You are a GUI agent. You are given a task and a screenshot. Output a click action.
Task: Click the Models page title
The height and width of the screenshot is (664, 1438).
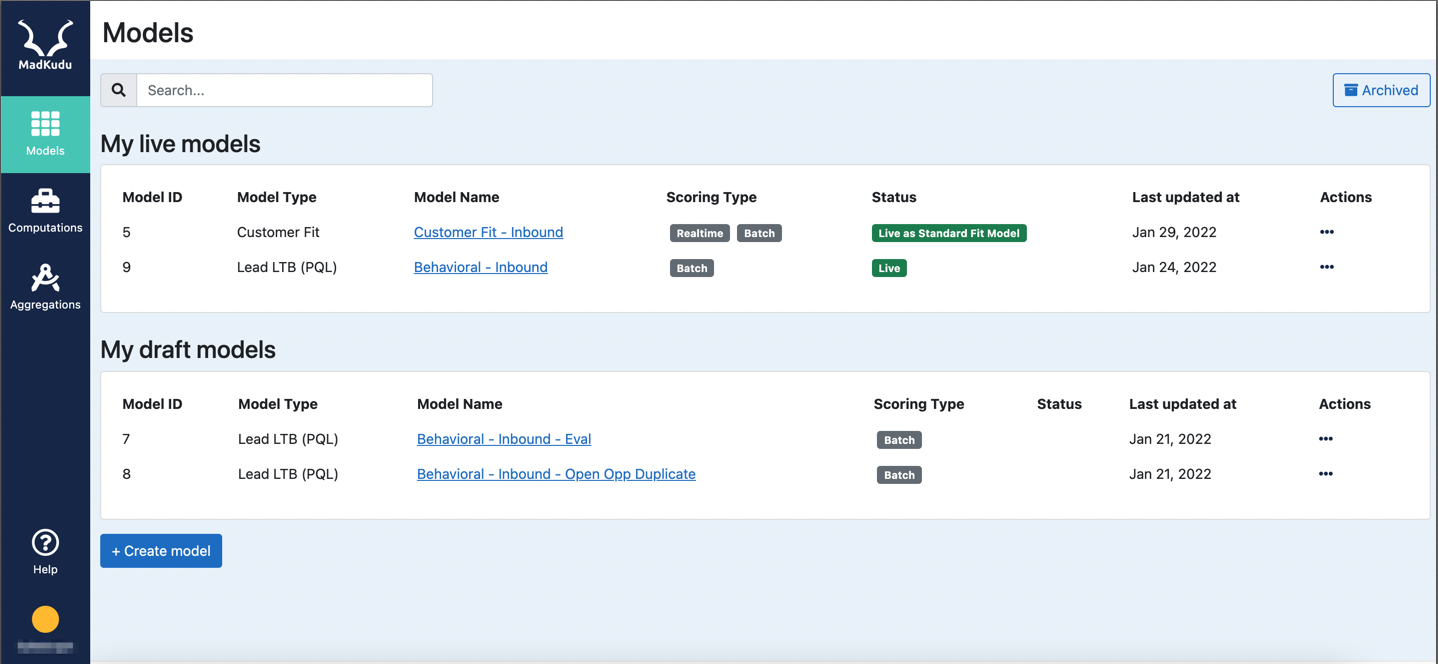coord(148,33)
